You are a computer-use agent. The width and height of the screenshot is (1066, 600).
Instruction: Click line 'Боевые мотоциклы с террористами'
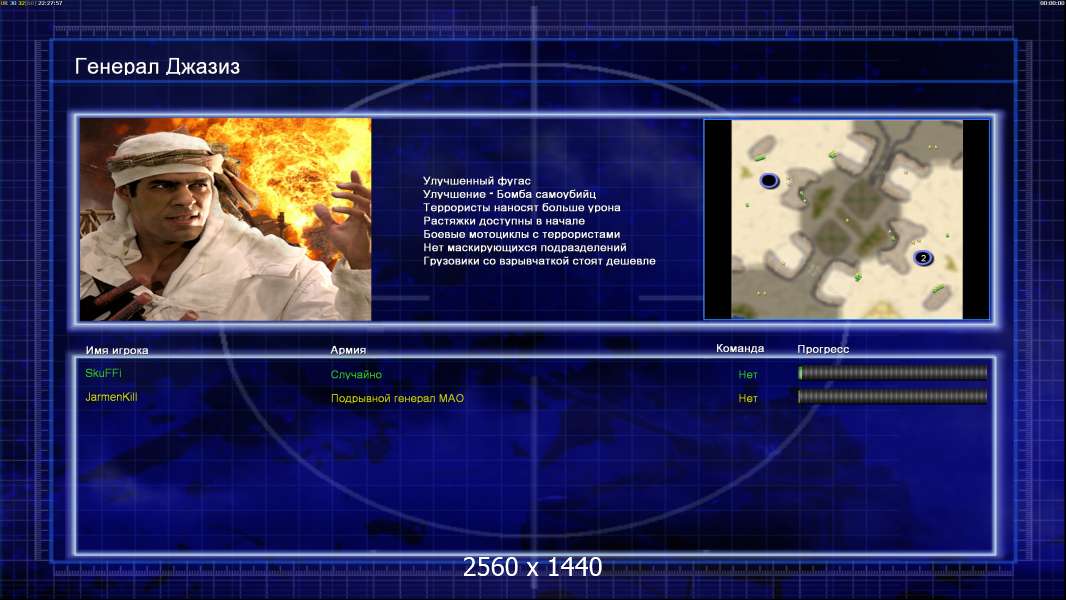[521, 234]
